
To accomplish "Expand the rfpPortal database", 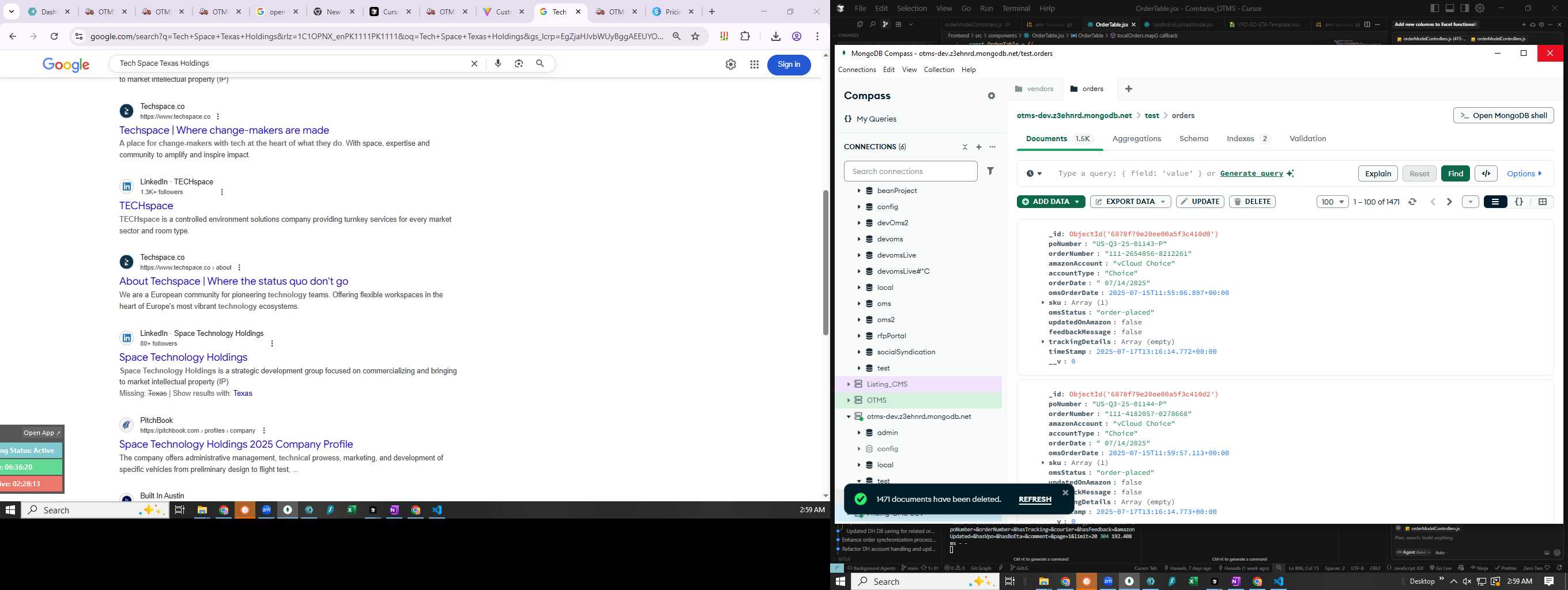I will point(859,336).
